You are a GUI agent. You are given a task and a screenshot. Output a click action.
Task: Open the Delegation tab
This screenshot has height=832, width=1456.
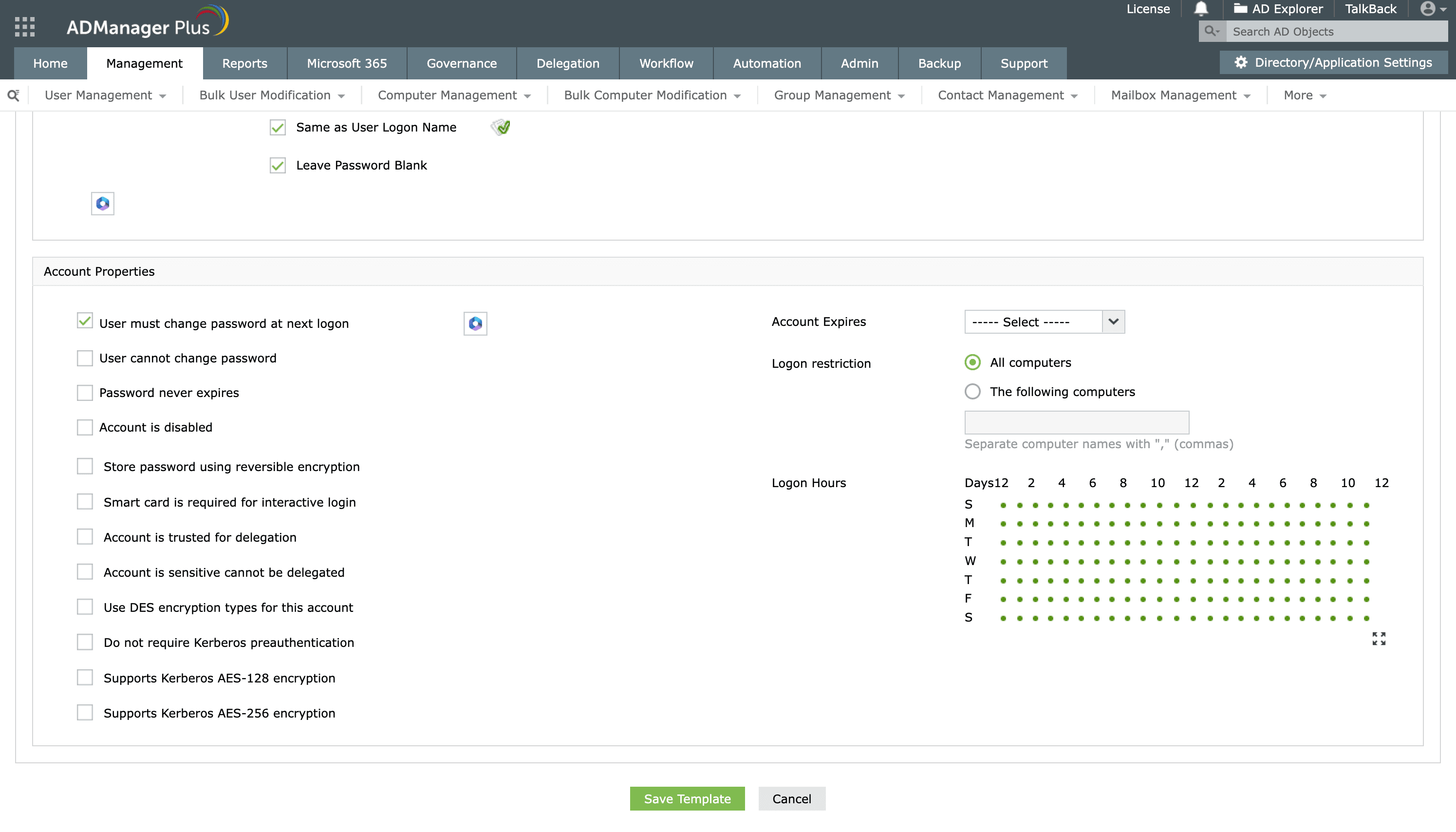pos(568,63)
